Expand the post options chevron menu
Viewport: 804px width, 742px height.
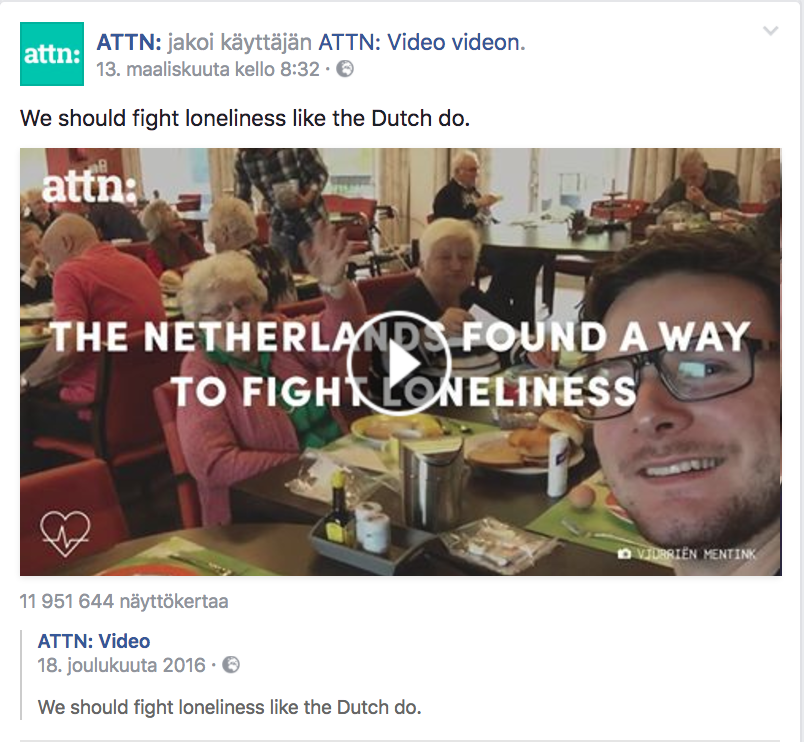tap(771, 31)
